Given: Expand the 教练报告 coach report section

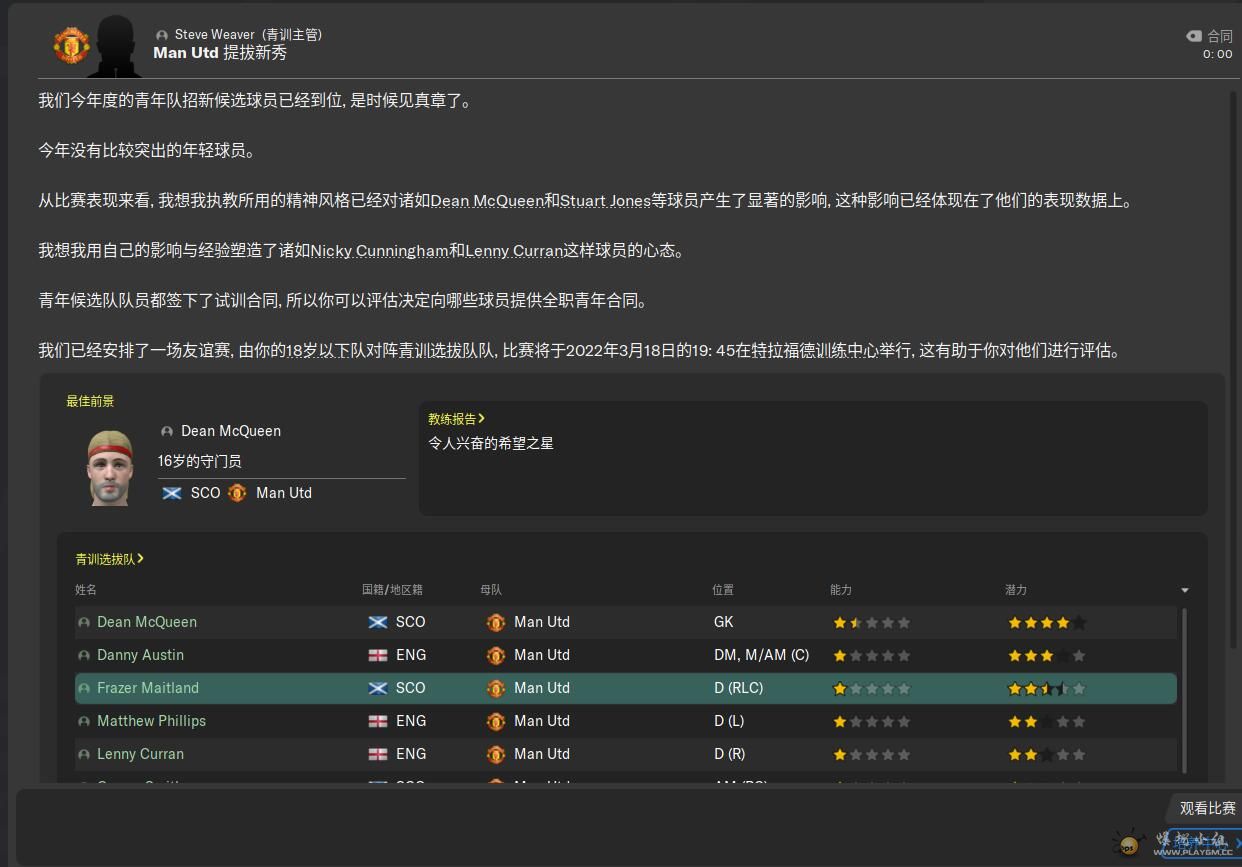Looking at the screenshot, I should 456,419.
